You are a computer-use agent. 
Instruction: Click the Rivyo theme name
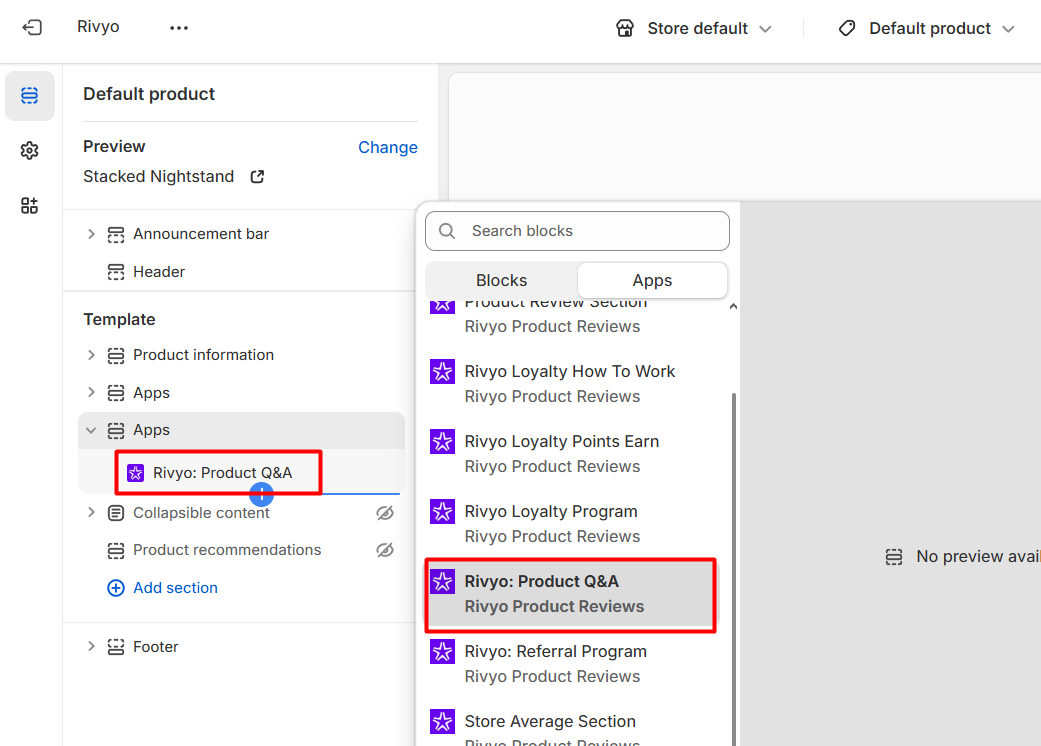click(x=98, y=27)
